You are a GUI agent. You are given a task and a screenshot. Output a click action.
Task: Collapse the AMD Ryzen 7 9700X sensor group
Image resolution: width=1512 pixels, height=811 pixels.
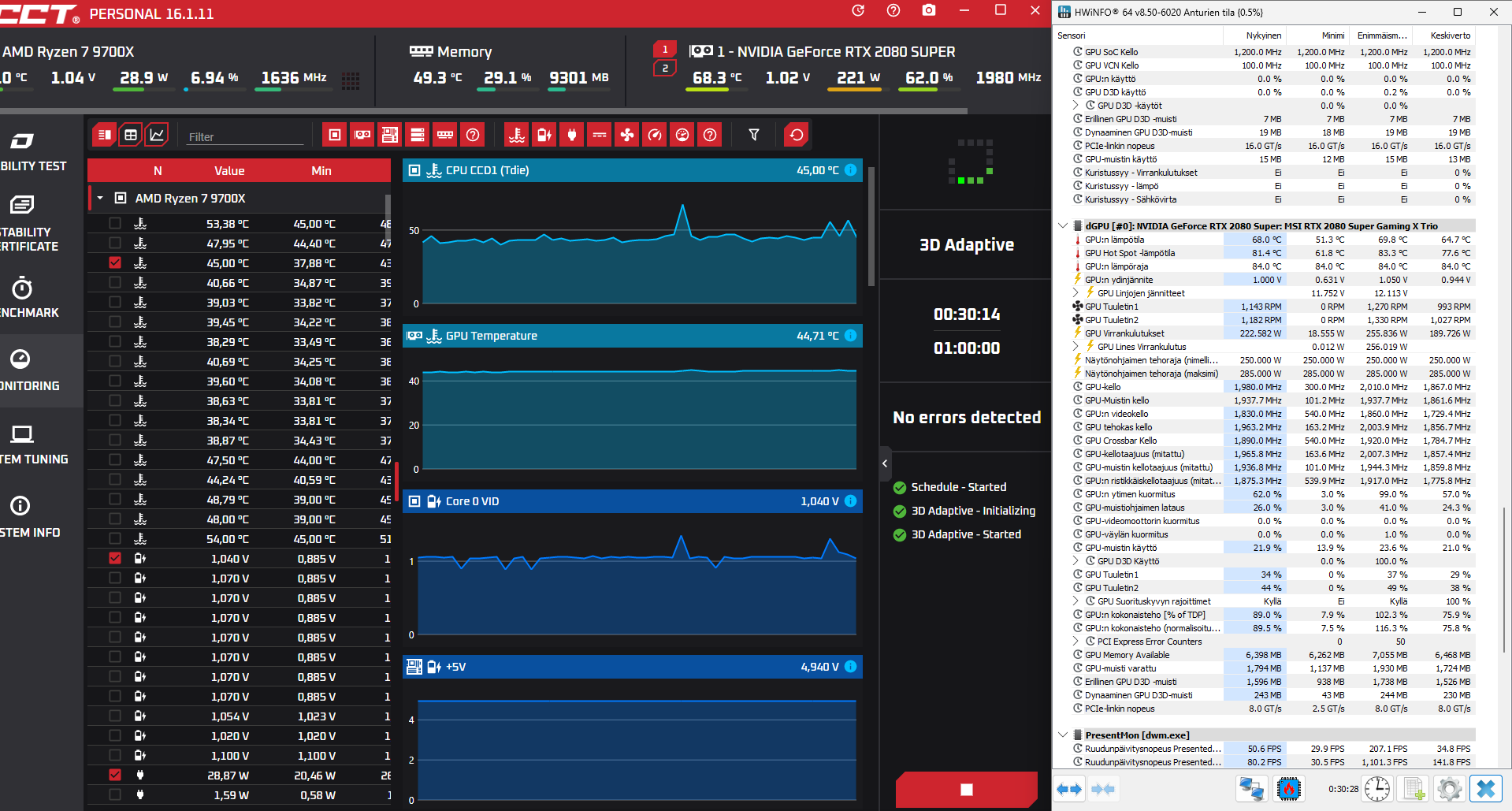[100, 199]
